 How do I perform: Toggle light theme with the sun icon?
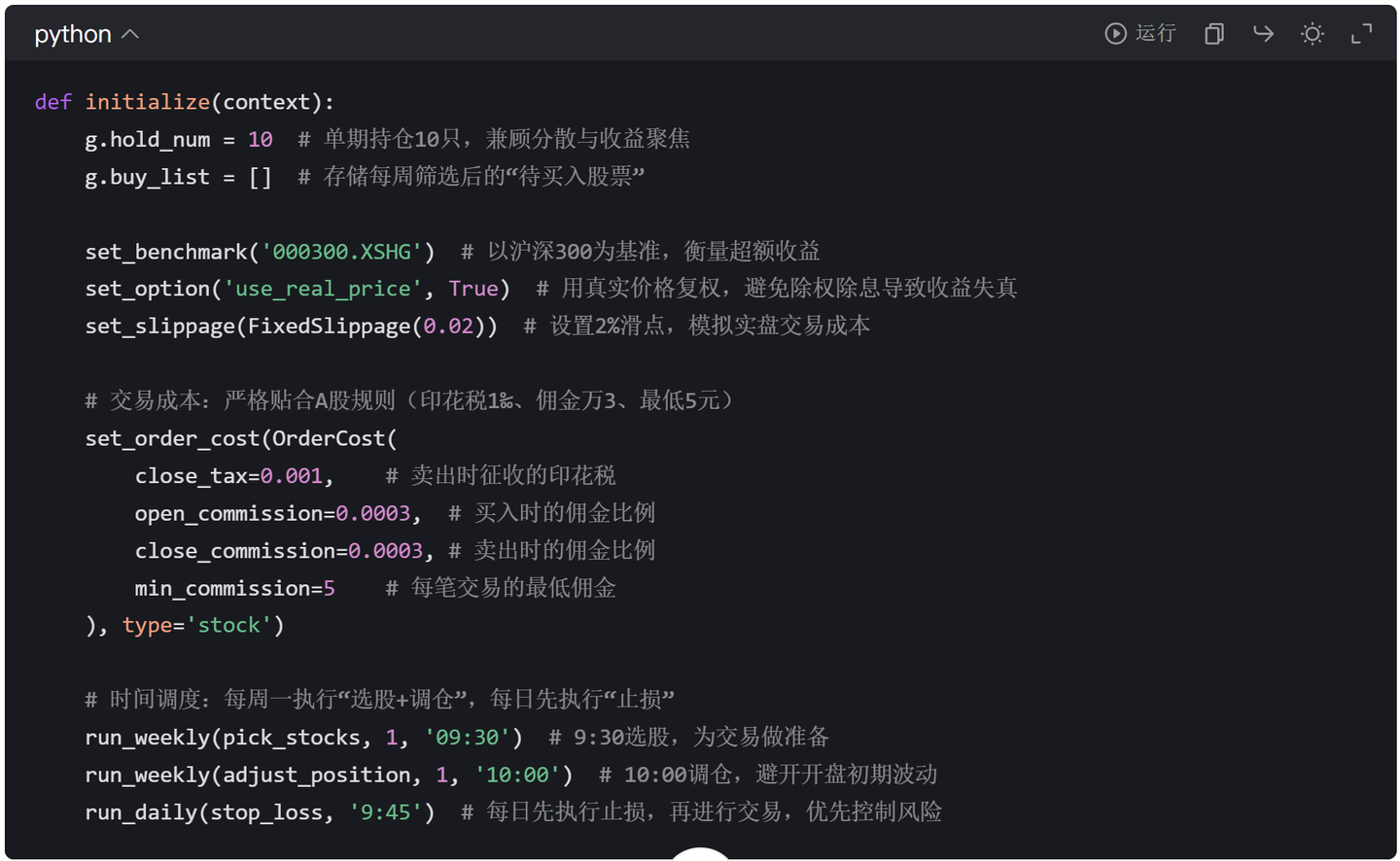[1312, 34]
